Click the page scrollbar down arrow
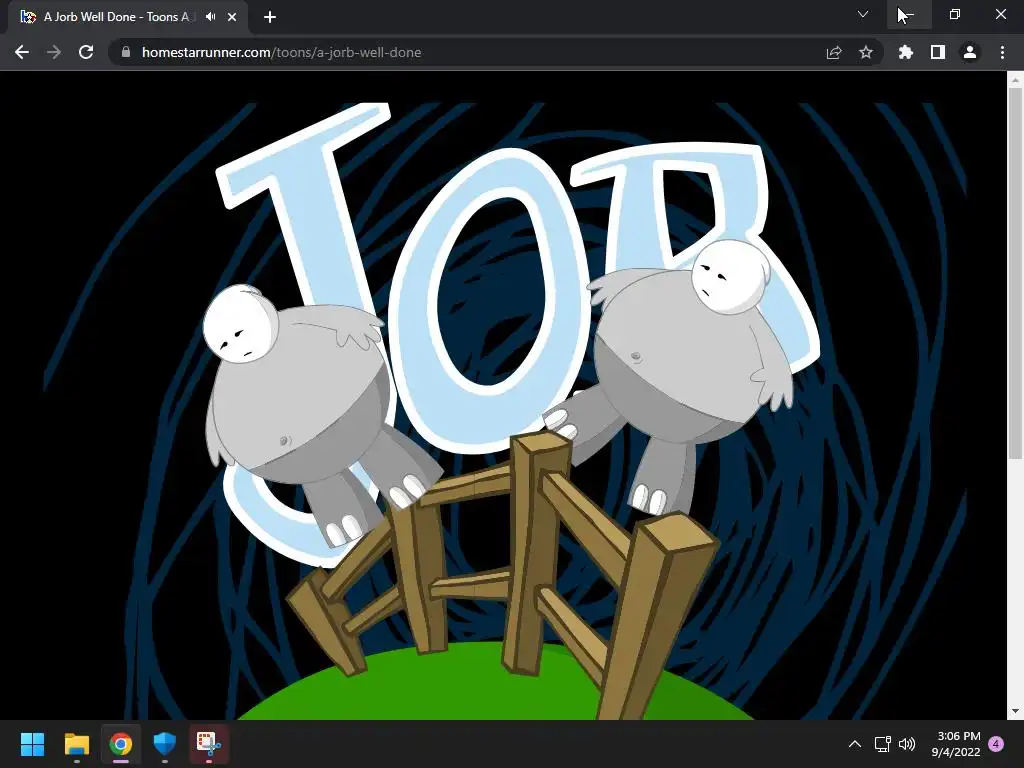The width and height of the screenshot is (1024, 768). point(1015,711)
